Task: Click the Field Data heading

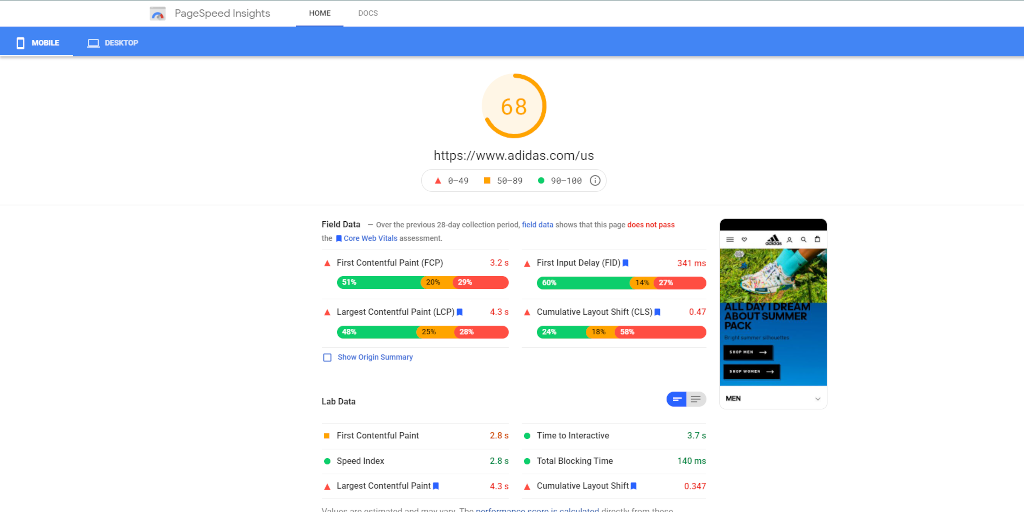Action: coord(341,224)
